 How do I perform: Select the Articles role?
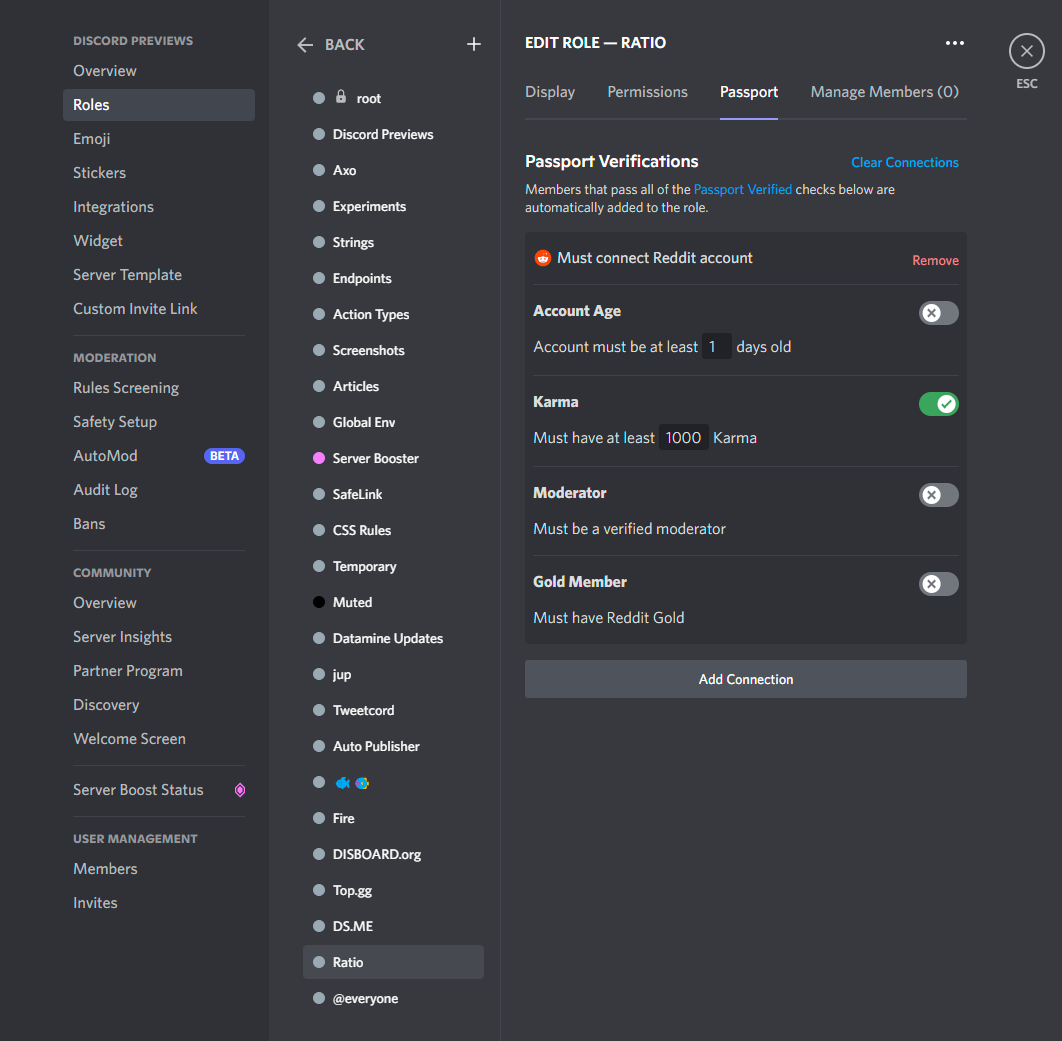pyautogui.click(x=393, y=386)
